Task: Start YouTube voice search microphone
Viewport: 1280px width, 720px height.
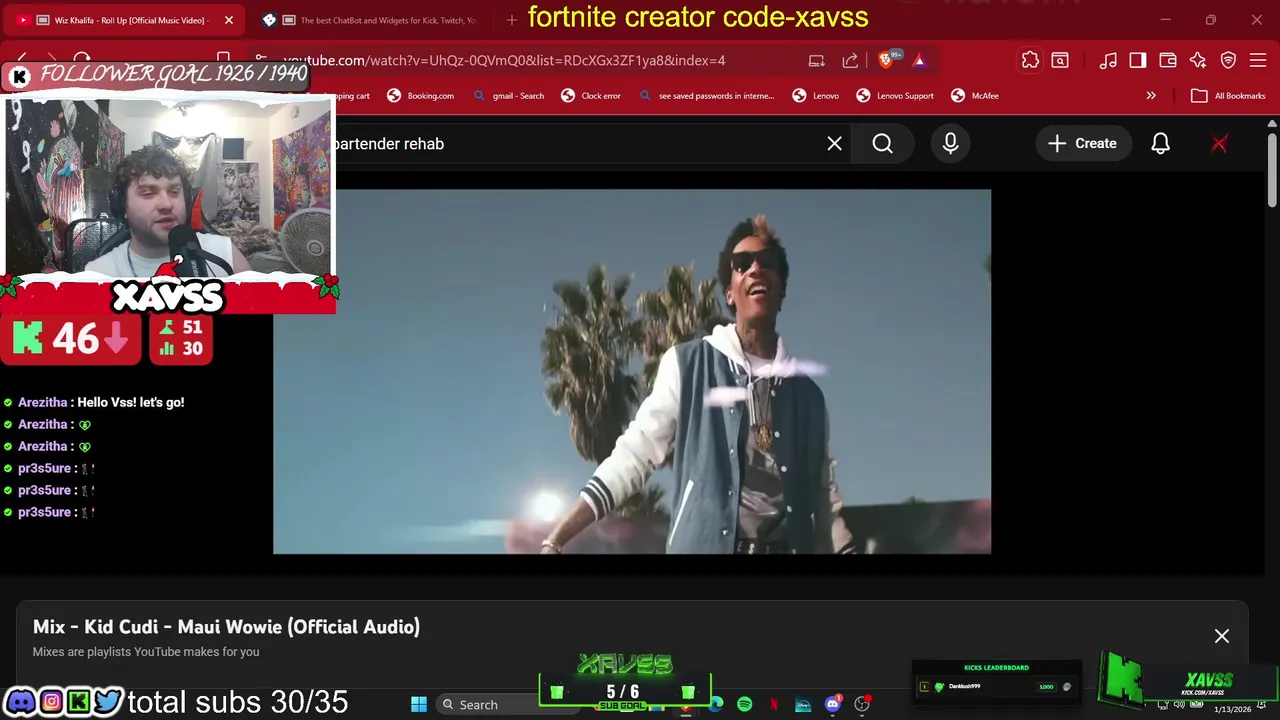Action: point(950,144)
